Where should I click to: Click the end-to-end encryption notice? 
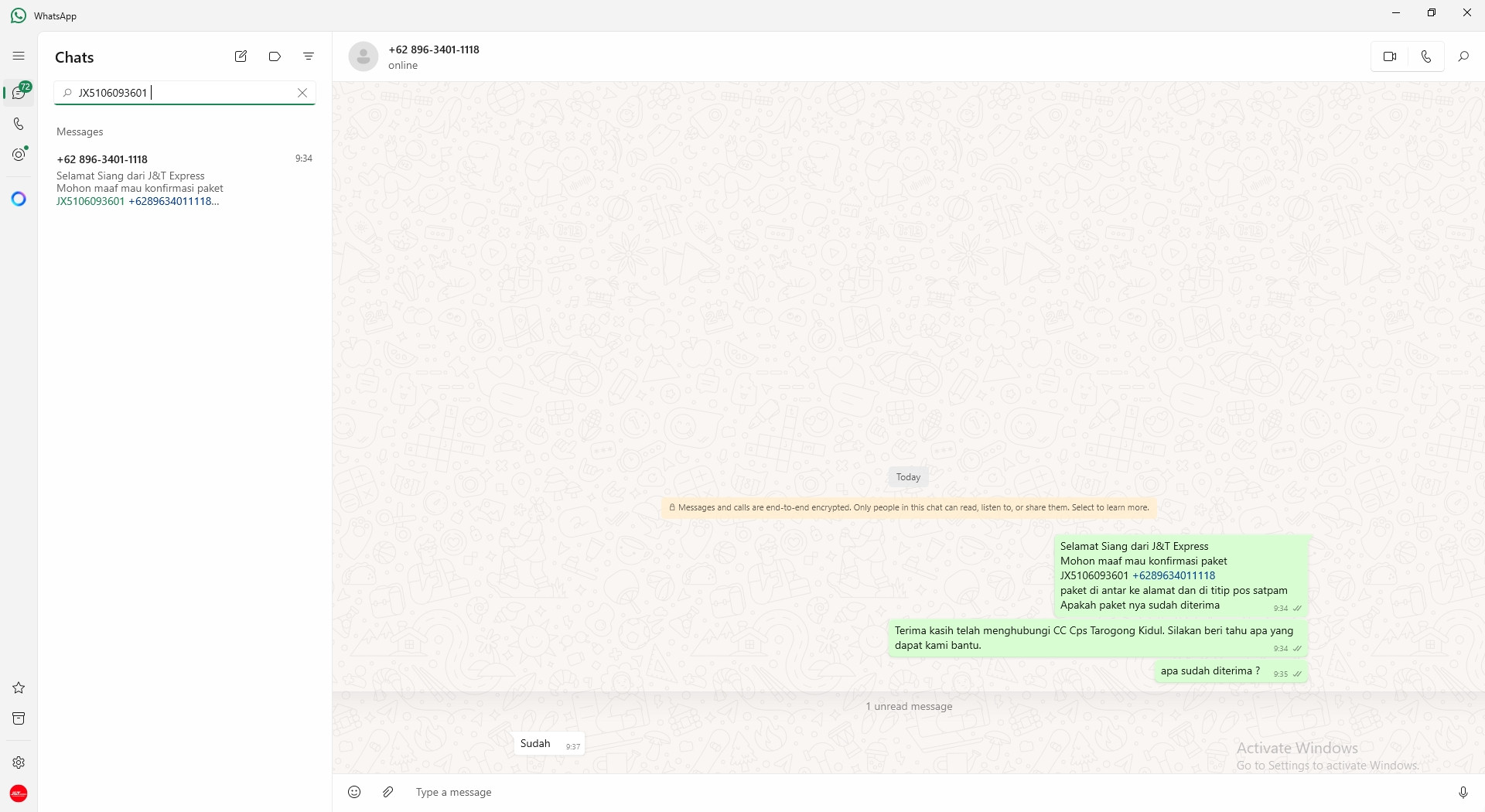tap(909, 508)
